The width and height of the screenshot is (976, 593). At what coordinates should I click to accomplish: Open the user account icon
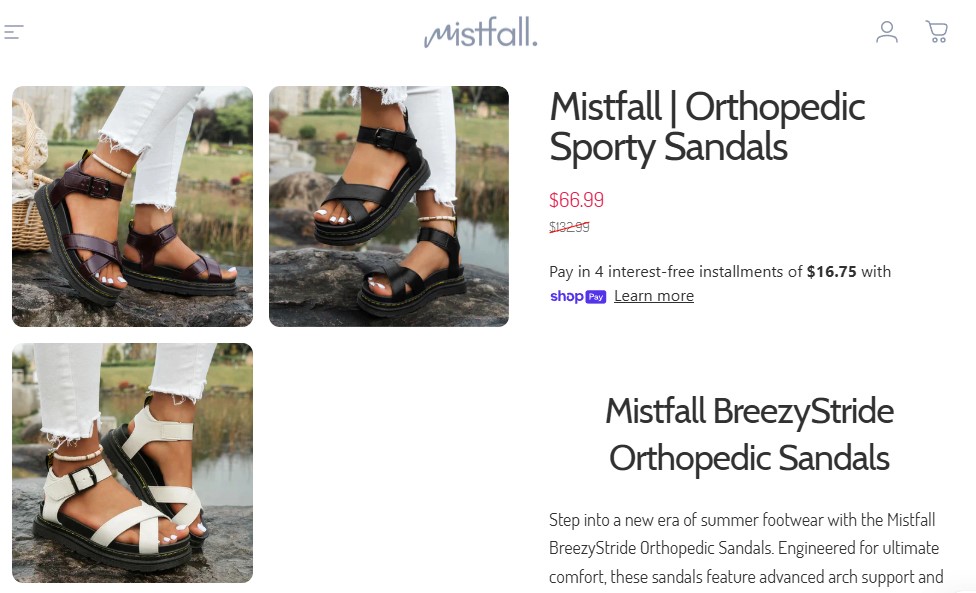point(886,32)
